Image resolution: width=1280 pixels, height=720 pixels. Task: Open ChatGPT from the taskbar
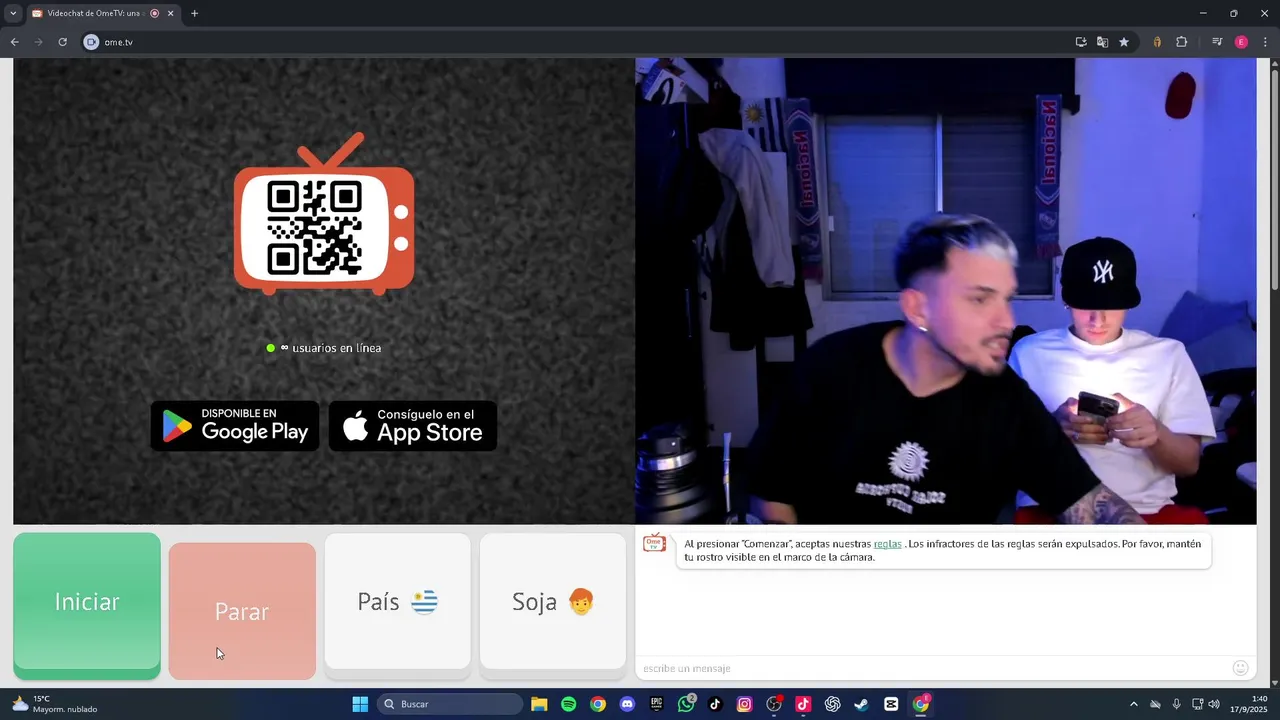pyautogui.click(x=832, y=704)
